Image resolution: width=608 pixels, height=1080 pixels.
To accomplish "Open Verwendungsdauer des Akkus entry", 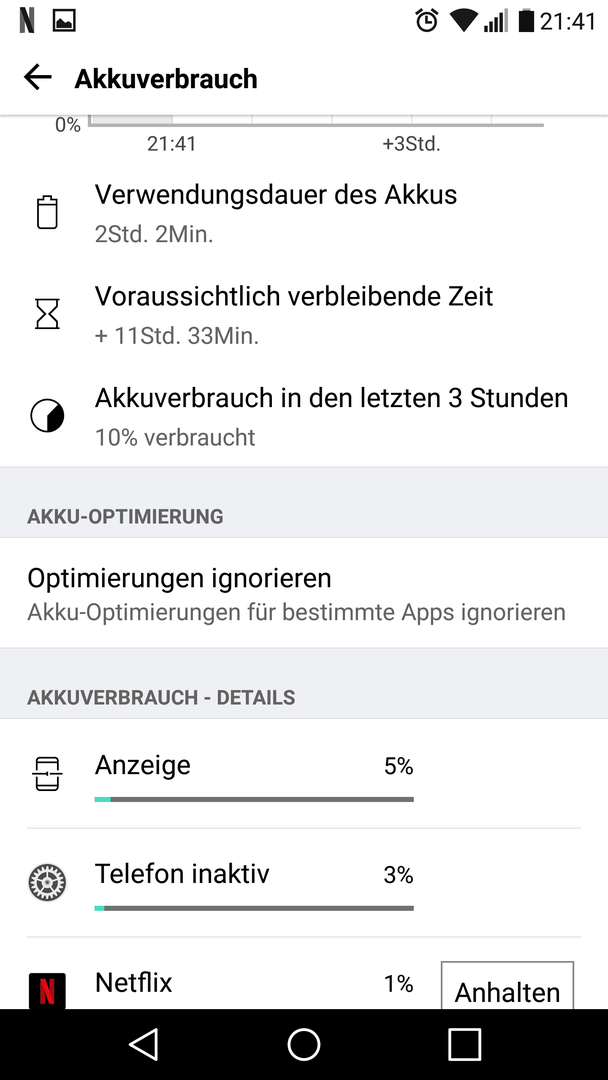I will coord(304,213).
